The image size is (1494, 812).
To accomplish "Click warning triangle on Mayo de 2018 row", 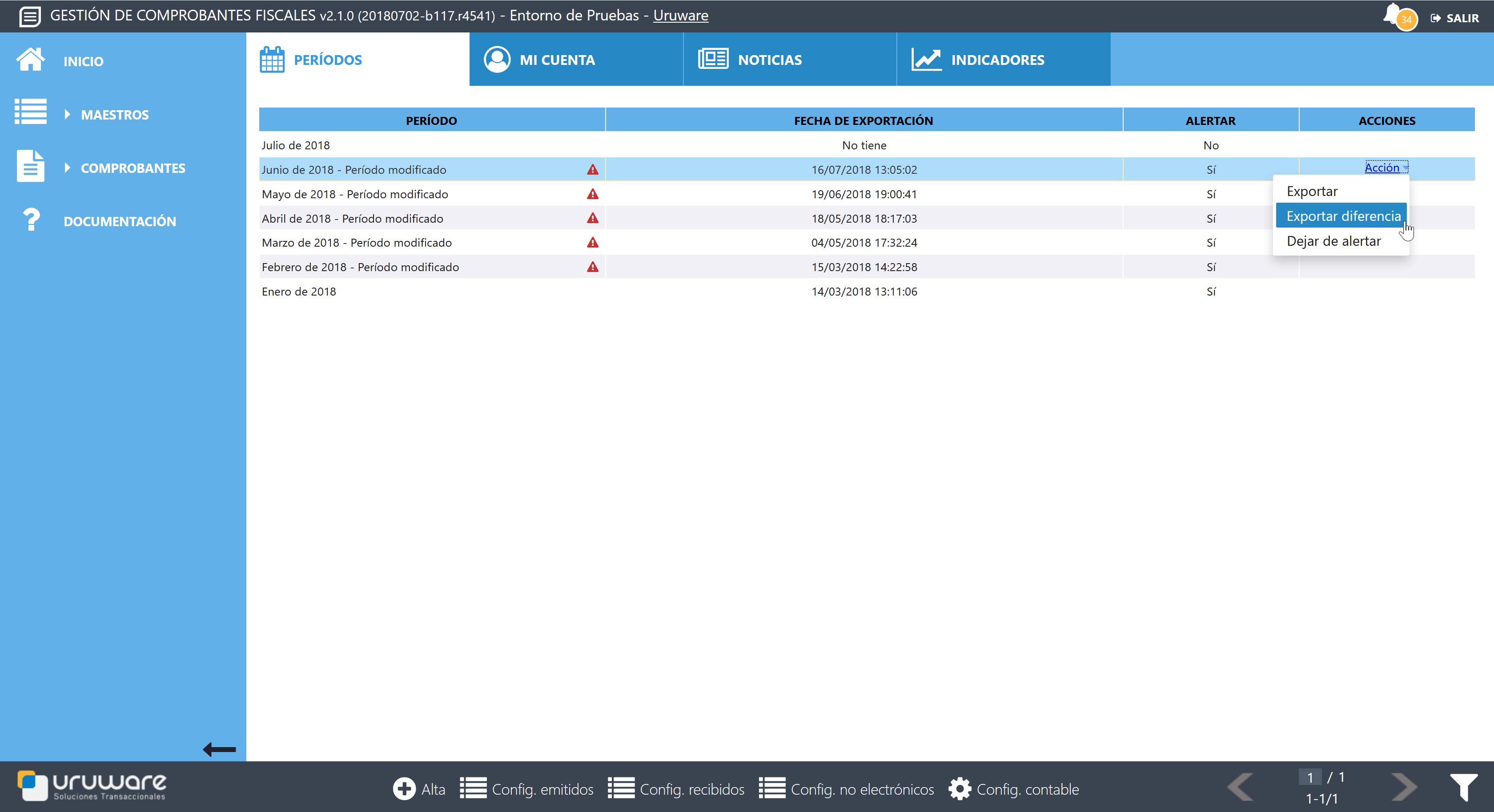I will pos(592,194).
